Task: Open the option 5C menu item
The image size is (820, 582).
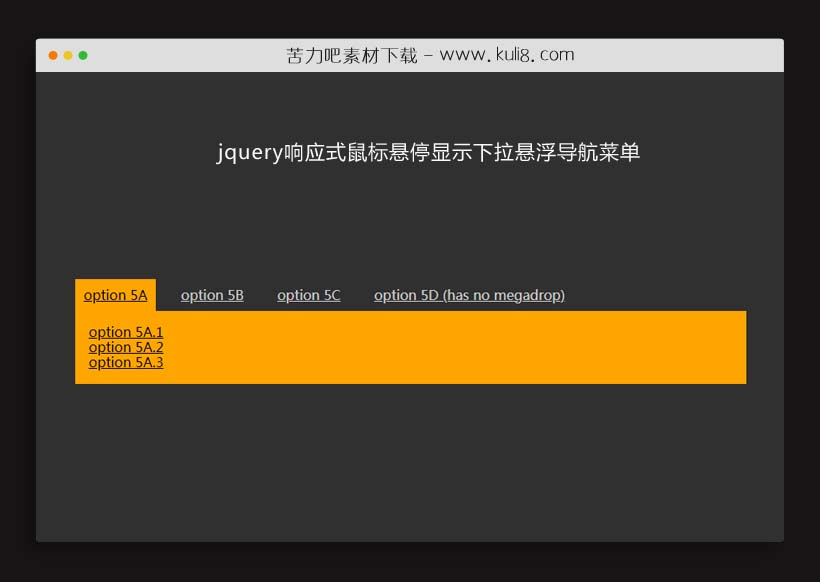Action: pyautogui.click(x=309, y=295)
